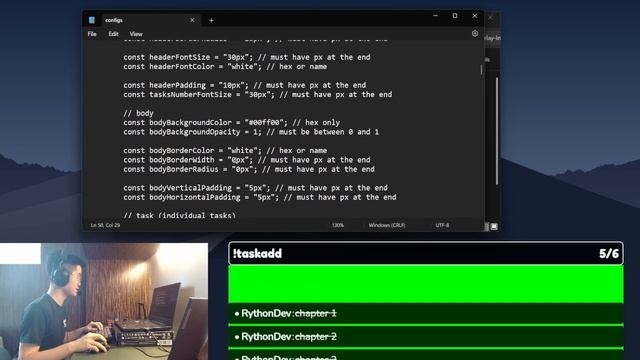Close the Notepad window
This screenshot has height=360, width=640.
(x=474, y=16)
